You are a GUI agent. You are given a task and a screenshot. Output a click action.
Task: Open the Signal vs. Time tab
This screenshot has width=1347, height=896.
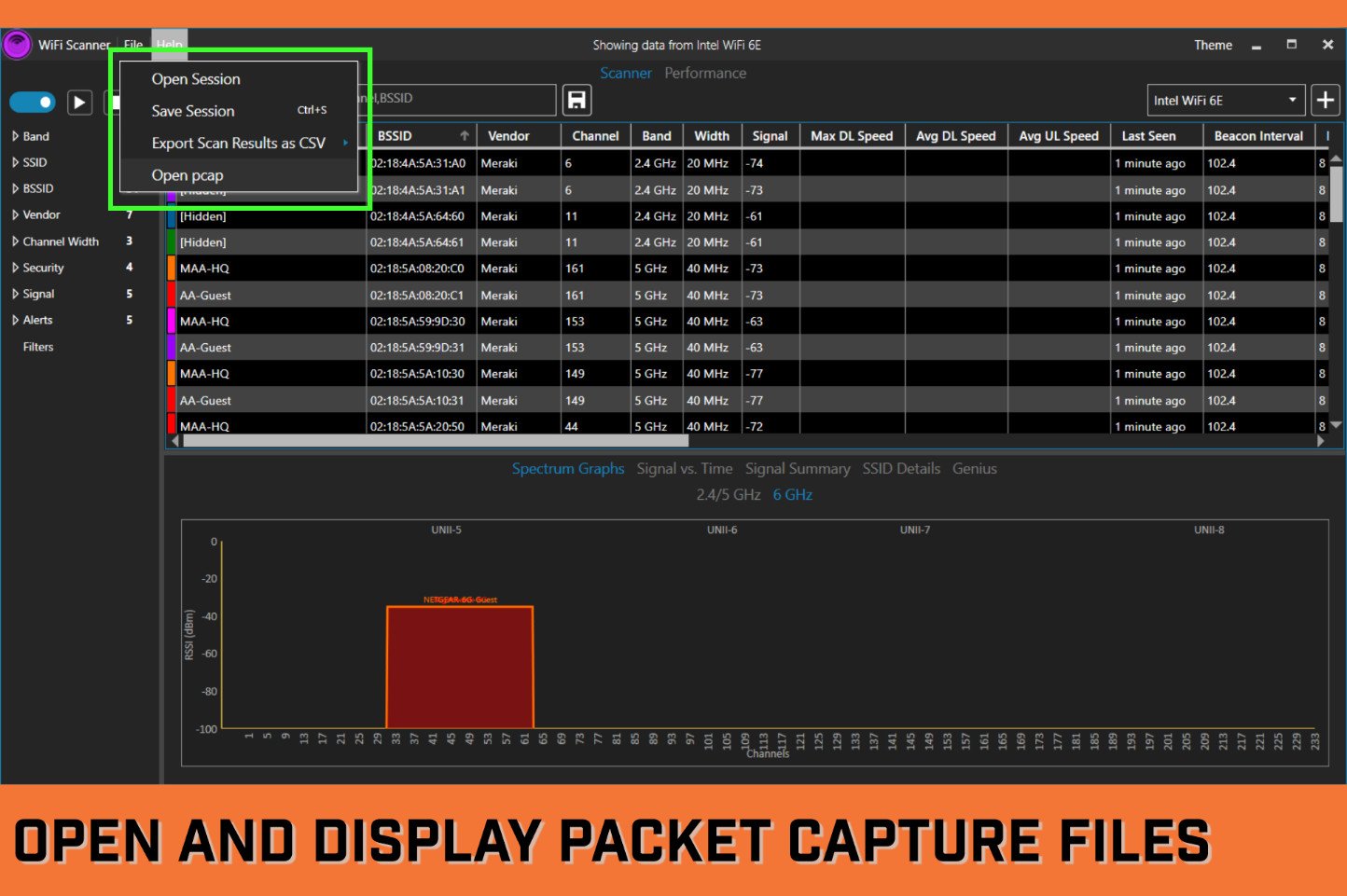click(x=685, y=469)
